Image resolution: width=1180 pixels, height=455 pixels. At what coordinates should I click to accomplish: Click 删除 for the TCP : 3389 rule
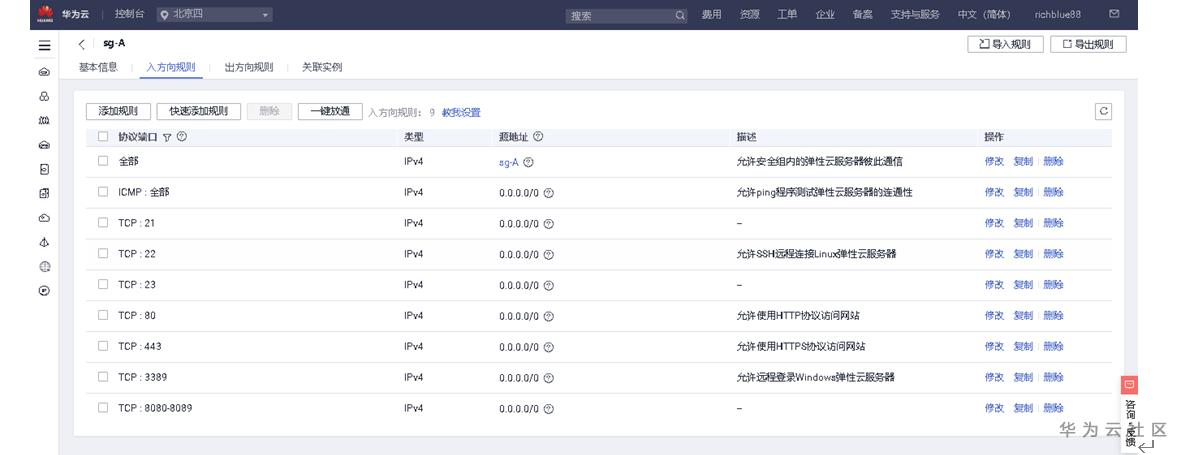(1053, 378)
